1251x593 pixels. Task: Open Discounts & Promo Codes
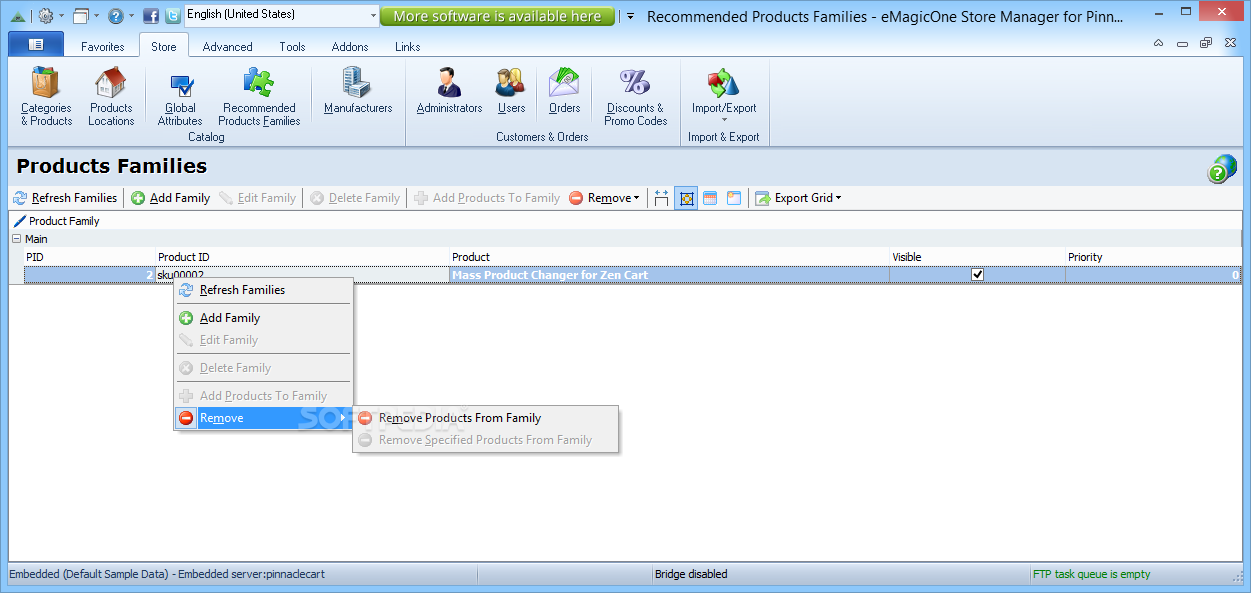point(635,97)
